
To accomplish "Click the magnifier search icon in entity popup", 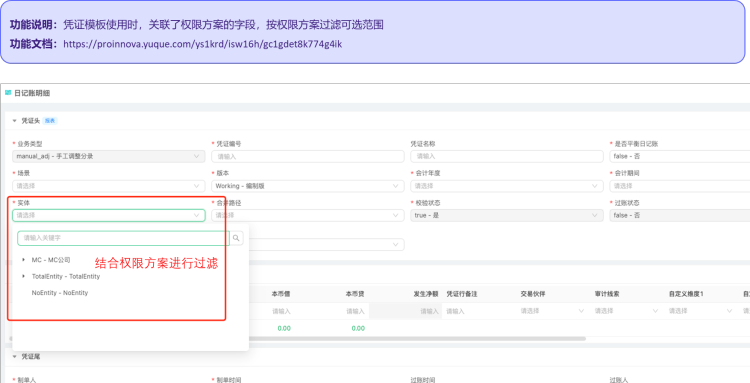I will 236,238.
